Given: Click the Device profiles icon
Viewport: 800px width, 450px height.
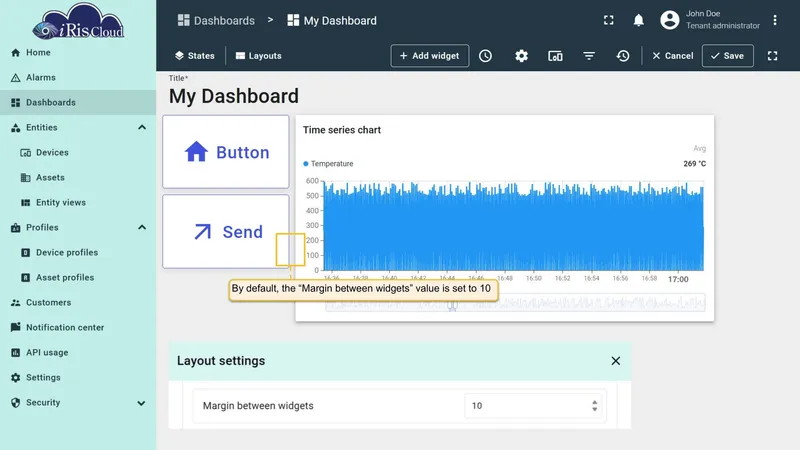Looking at the screenshot, I should tap(25, 253).
